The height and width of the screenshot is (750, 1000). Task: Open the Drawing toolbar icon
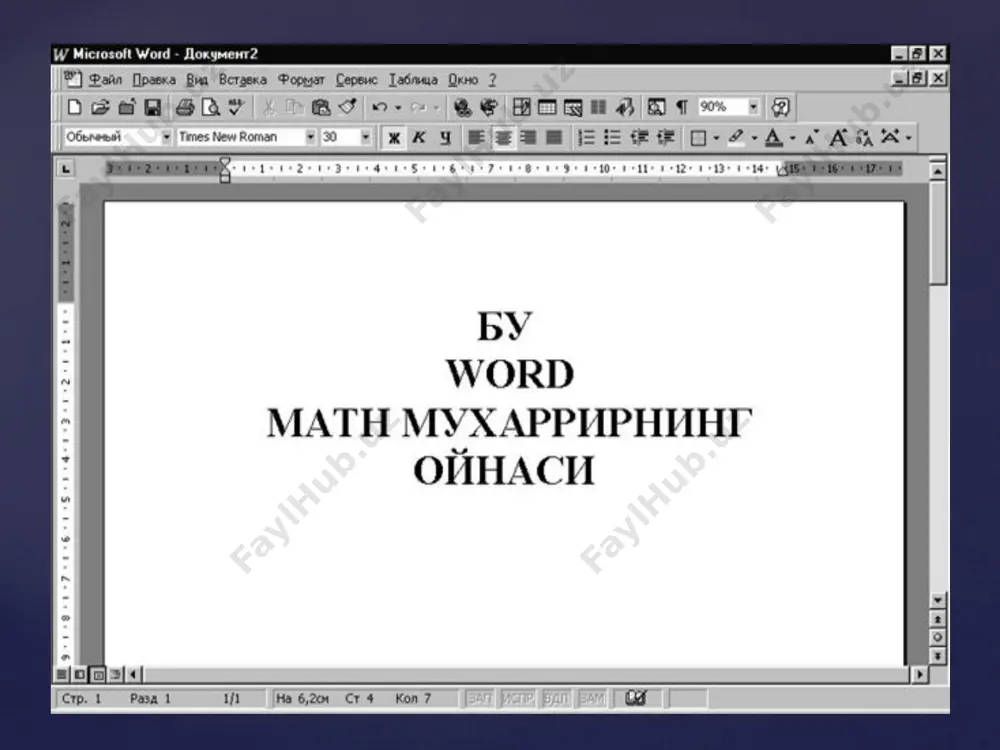tap(624, 107)
